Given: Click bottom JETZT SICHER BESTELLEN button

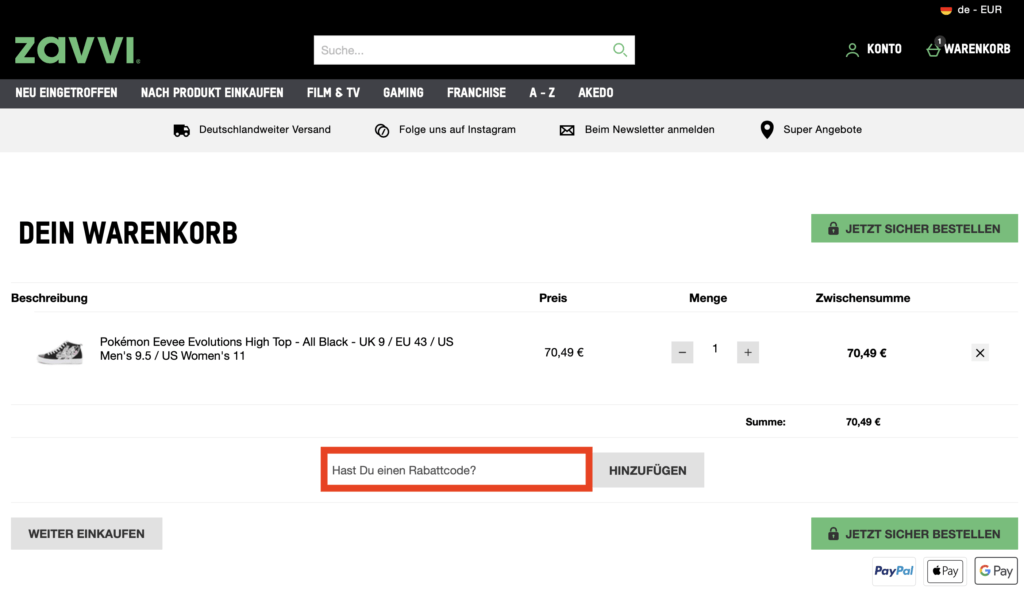Looking at the screenshot, I should point(914,533).
